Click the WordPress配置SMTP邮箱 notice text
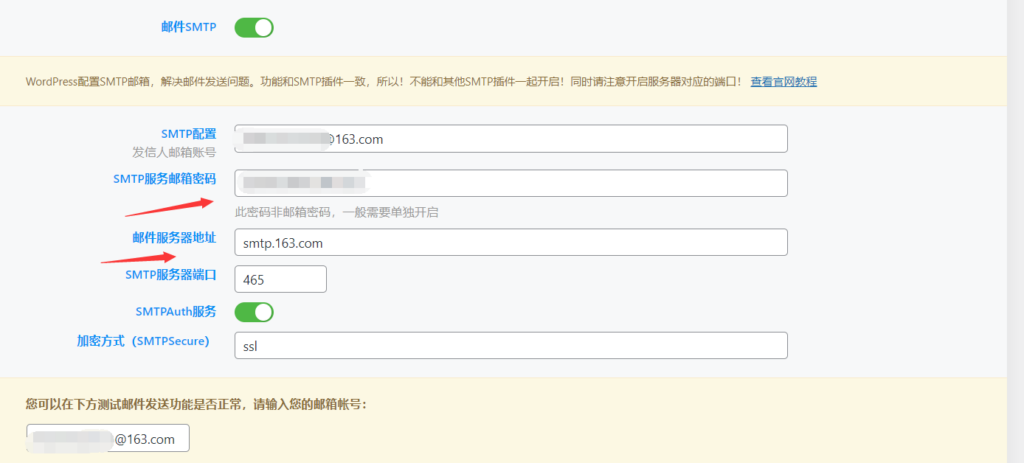Viewport: 1024px width, 463px height. tap(384, 82)
